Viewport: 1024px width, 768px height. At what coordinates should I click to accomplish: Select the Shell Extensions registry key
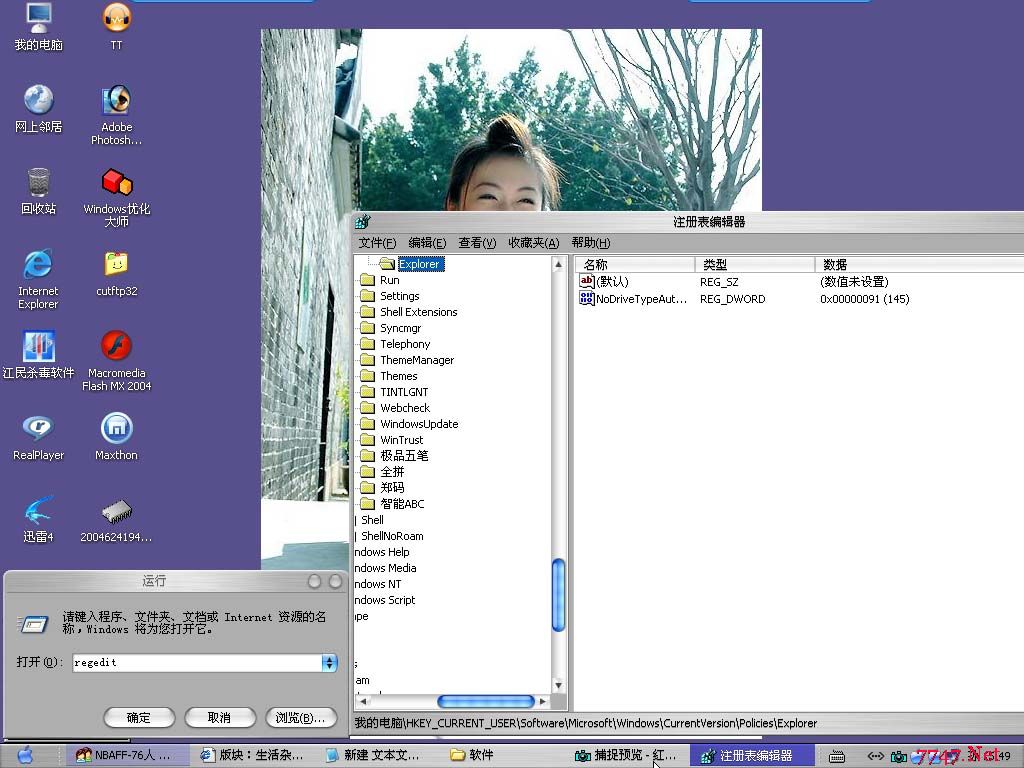click(x=419, y=312)
